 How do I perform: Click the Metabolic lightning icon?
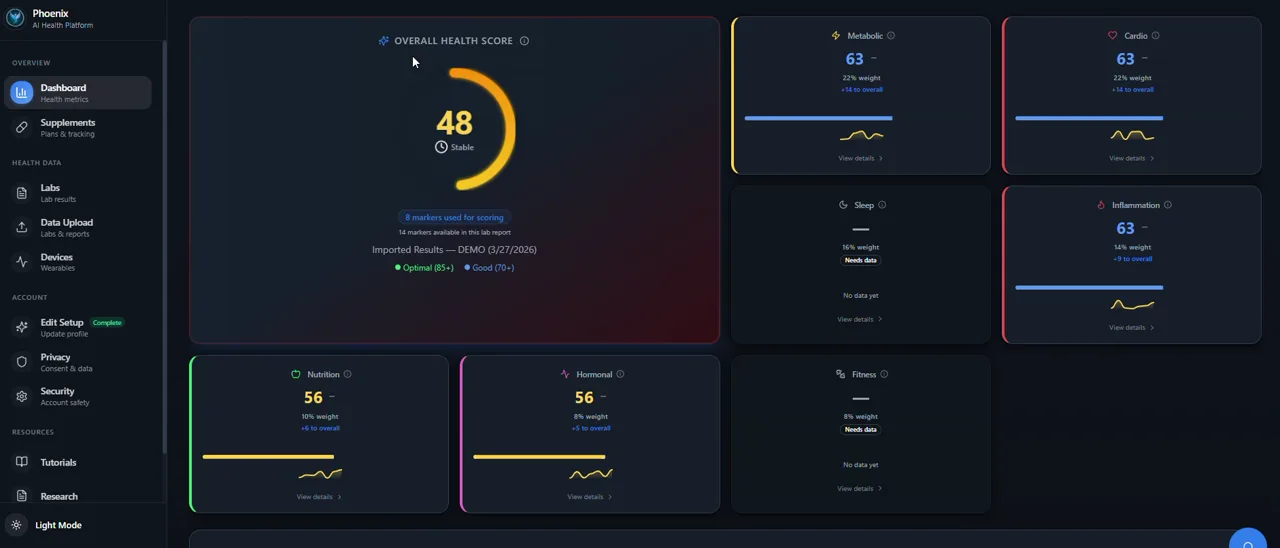point(836,36)
